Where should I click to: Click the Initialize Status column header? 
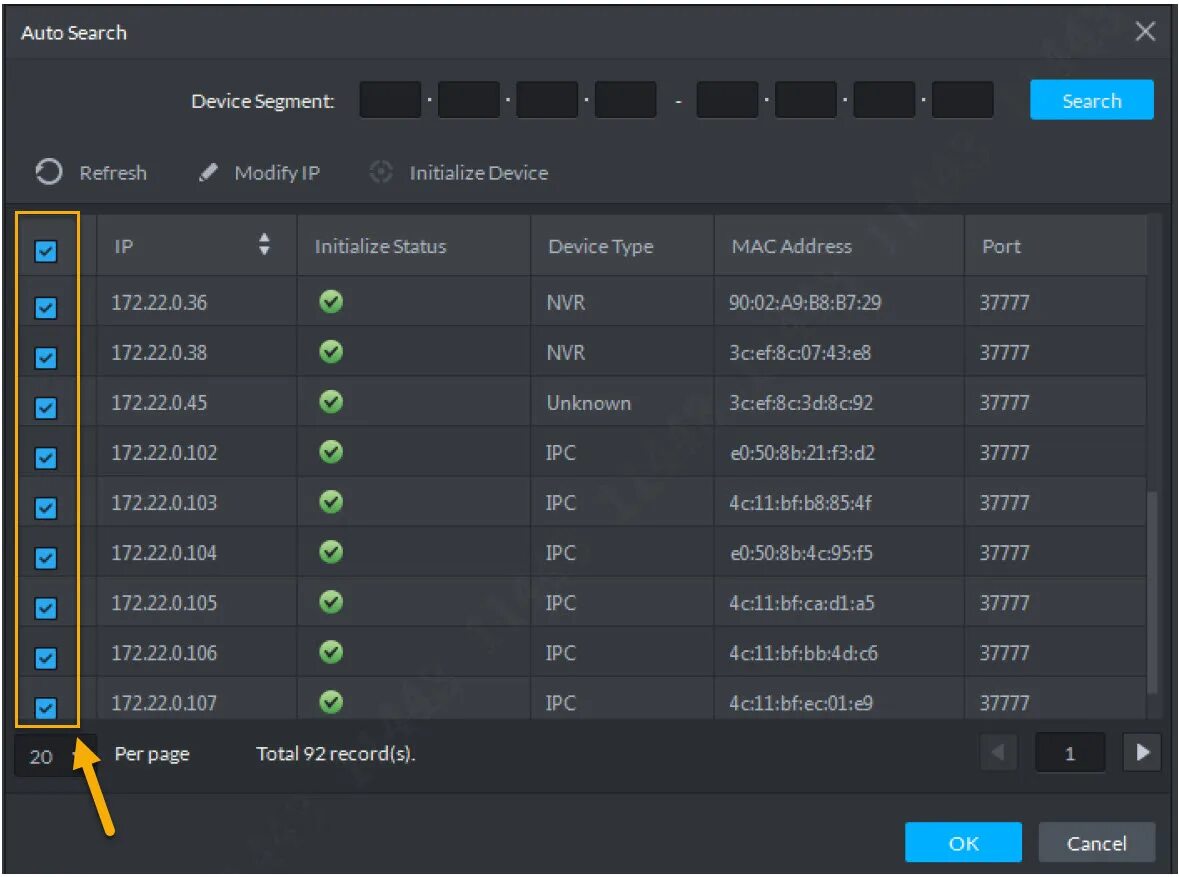click(414, 245)
